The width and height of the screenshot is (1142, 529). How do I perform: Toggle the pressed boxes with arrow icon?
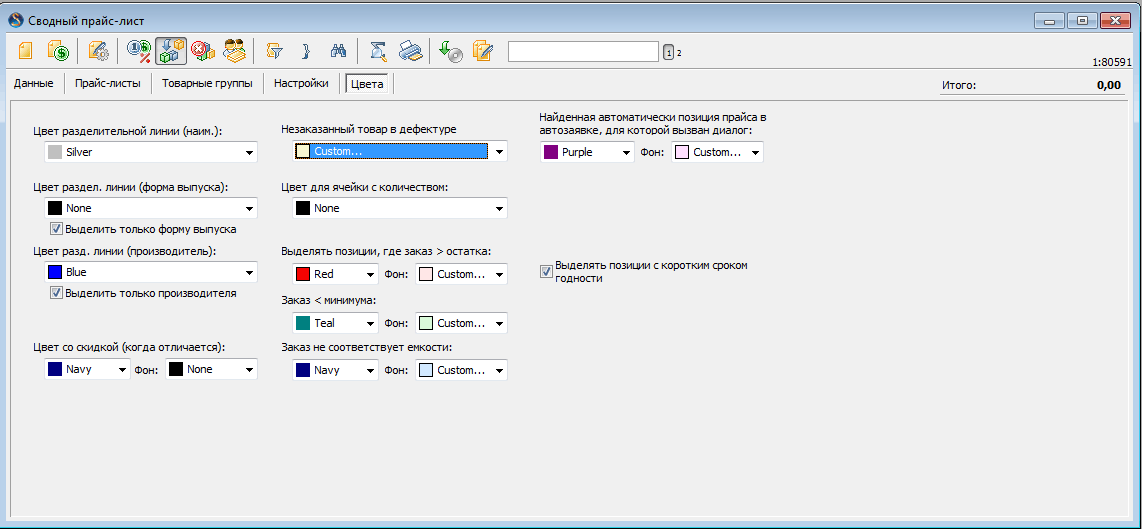point(170,52)
